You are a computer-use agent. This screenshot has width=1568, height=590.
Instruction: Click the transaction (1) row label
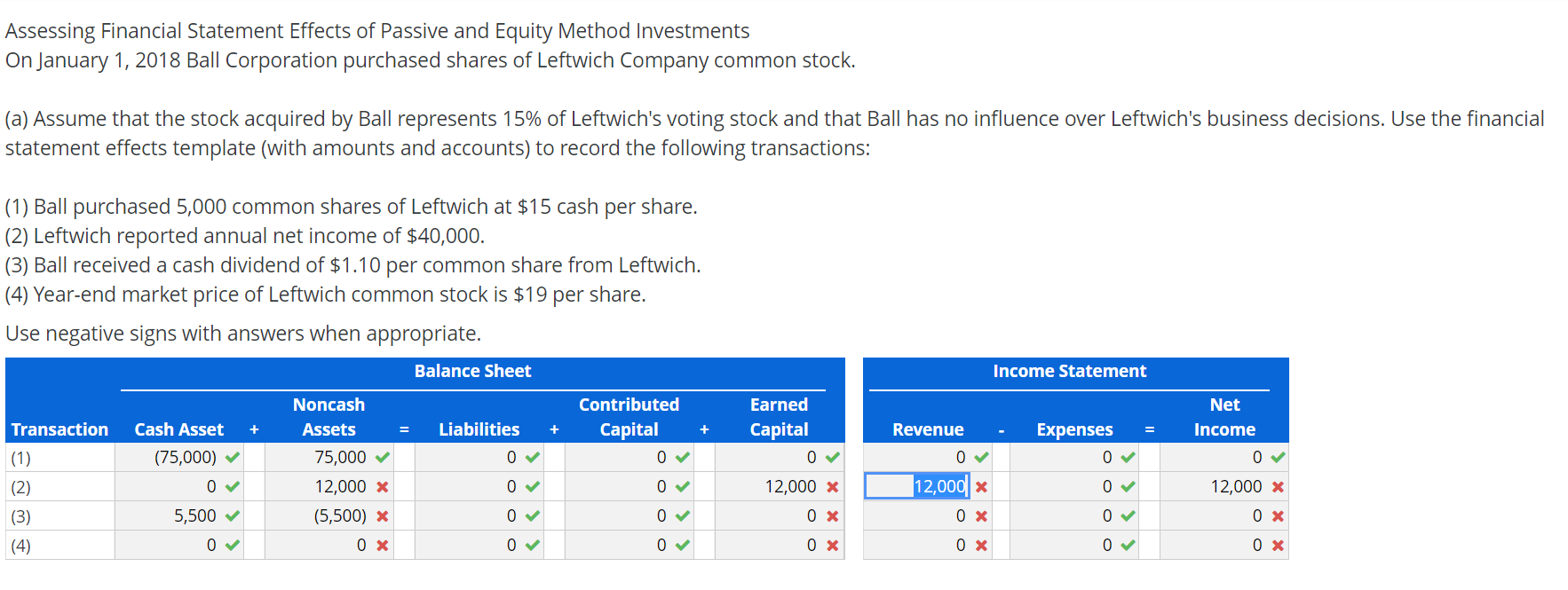20,457
